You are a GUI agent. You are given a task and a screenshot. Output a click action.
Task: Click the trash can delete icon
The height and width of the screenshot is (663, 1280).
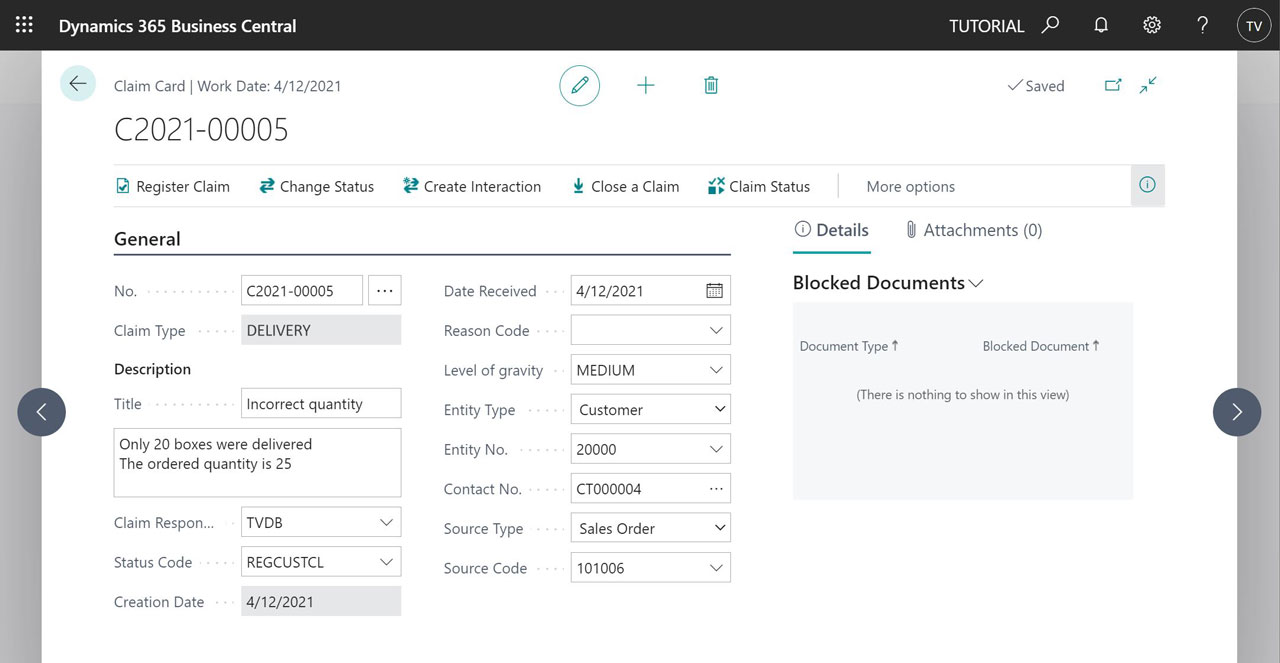(x=711, y=86)
